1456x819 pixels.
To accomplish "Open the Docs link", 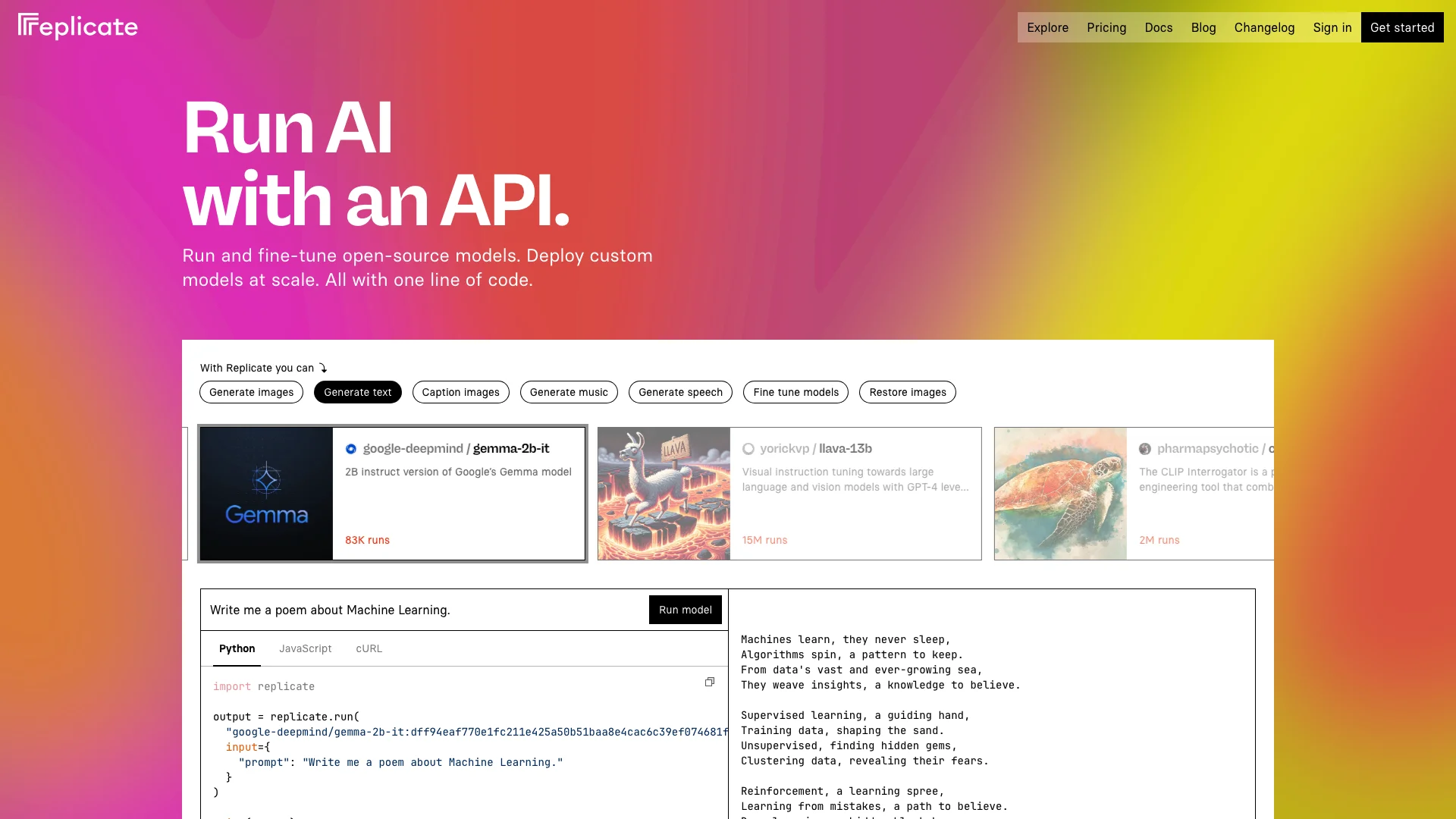I will tap(1159, 27).
